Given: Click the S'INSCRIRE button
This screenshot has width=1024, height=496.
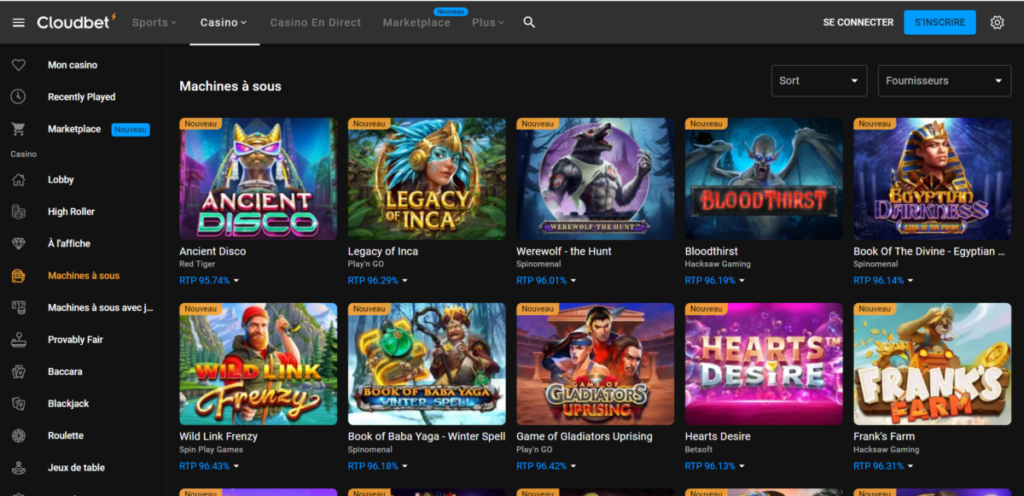Looking at the screenshot, I should tap(940, 22).
